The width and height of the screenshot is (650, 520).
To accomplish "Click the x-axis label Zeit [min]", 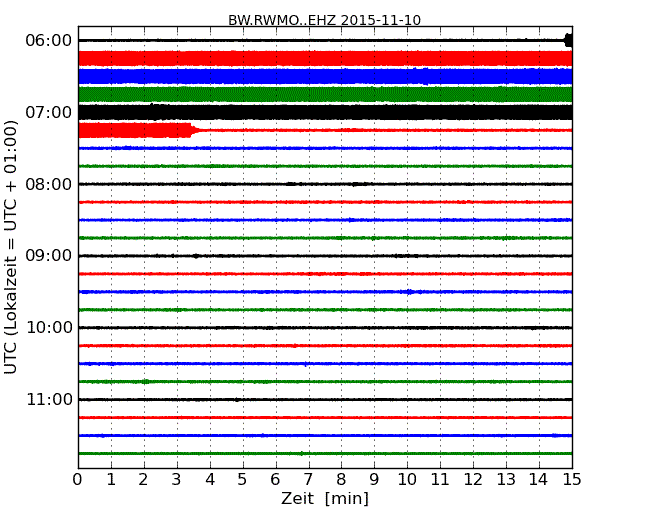I will [325, 498].
